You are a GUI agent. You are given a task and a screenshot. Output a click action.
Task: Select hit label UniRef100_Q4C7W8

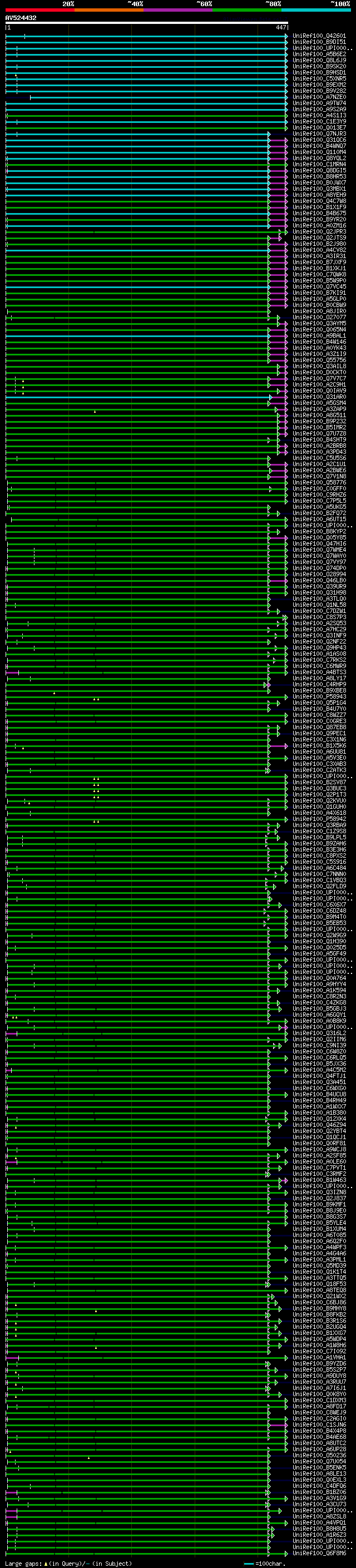point(319,201)
